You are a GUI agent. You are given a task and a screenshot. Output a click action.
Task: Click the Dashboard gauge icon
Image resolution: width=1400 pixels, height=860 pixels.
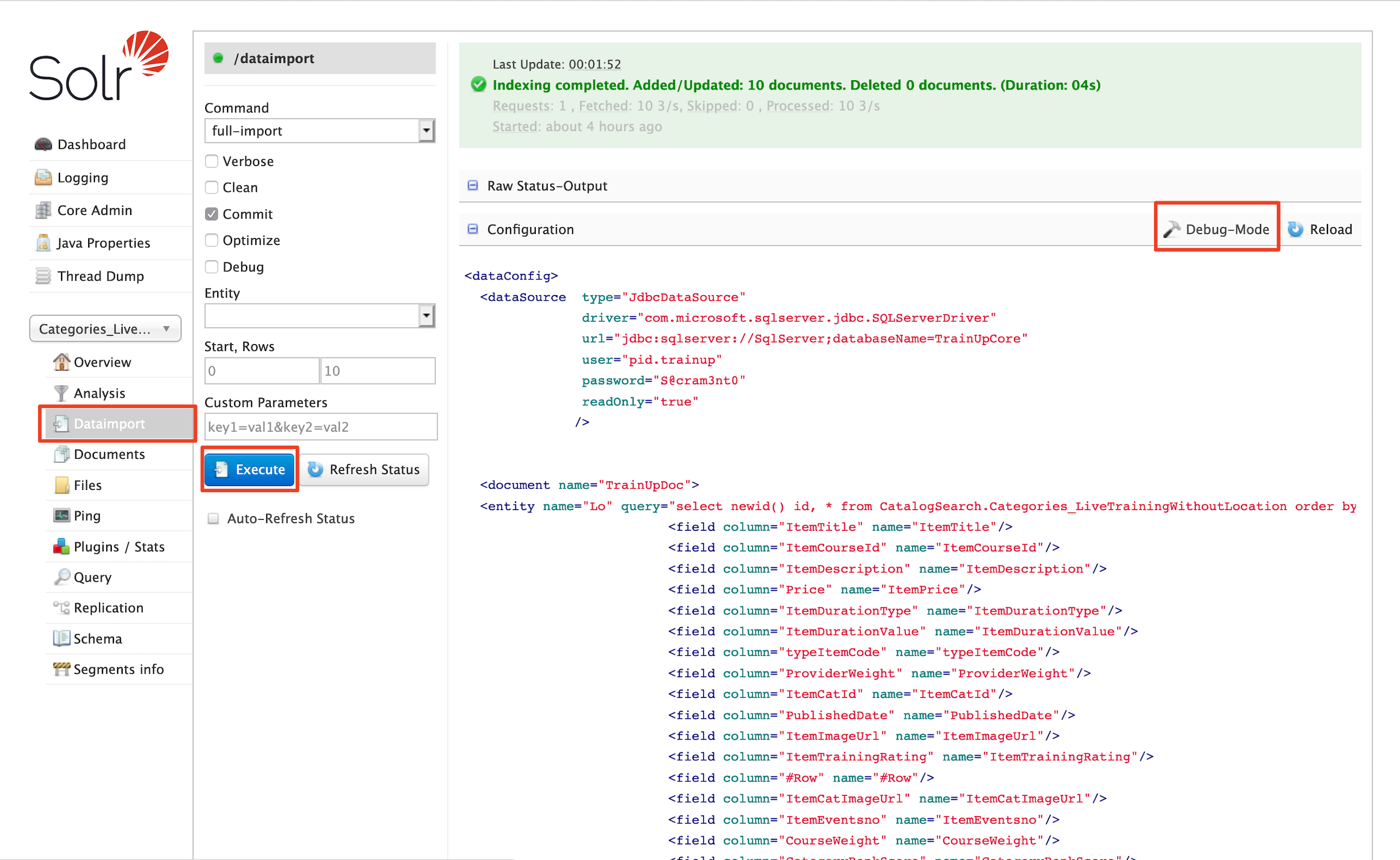[x=43, y=144]
